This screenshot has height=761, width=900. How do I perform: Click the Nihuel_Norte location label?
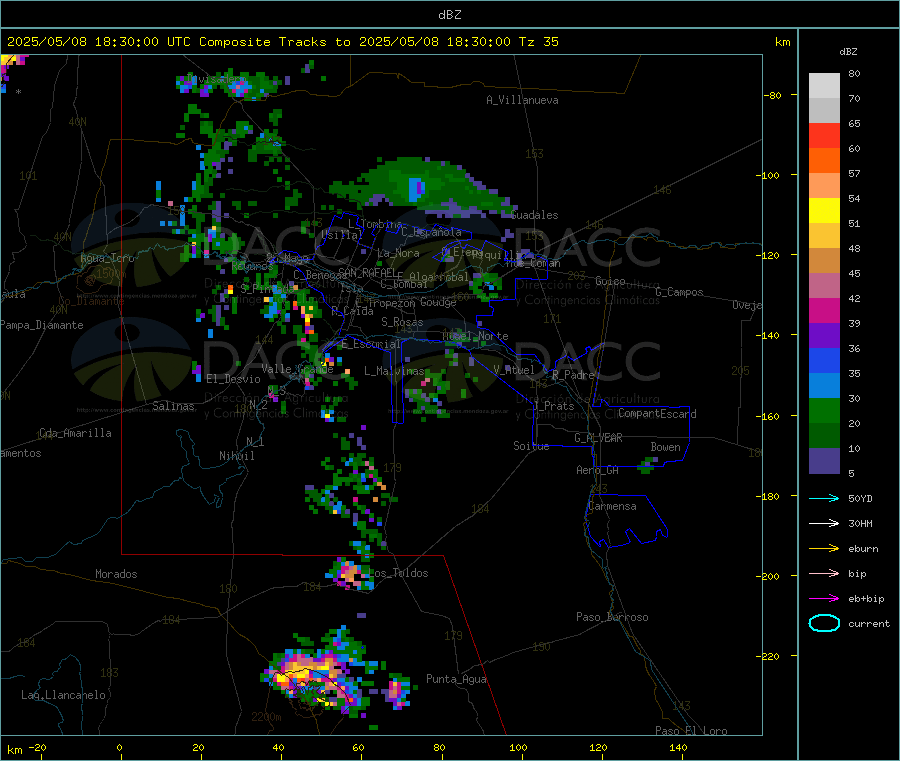pos(475,336)
